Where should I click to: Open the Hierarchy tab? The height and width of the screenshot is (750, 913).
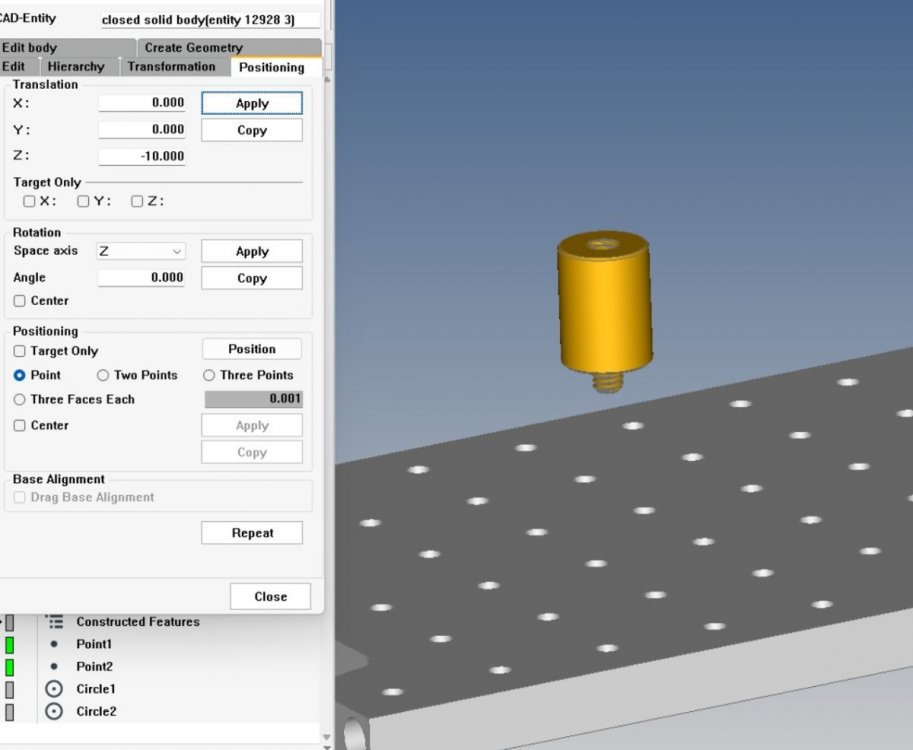click(x=75, y=67)
